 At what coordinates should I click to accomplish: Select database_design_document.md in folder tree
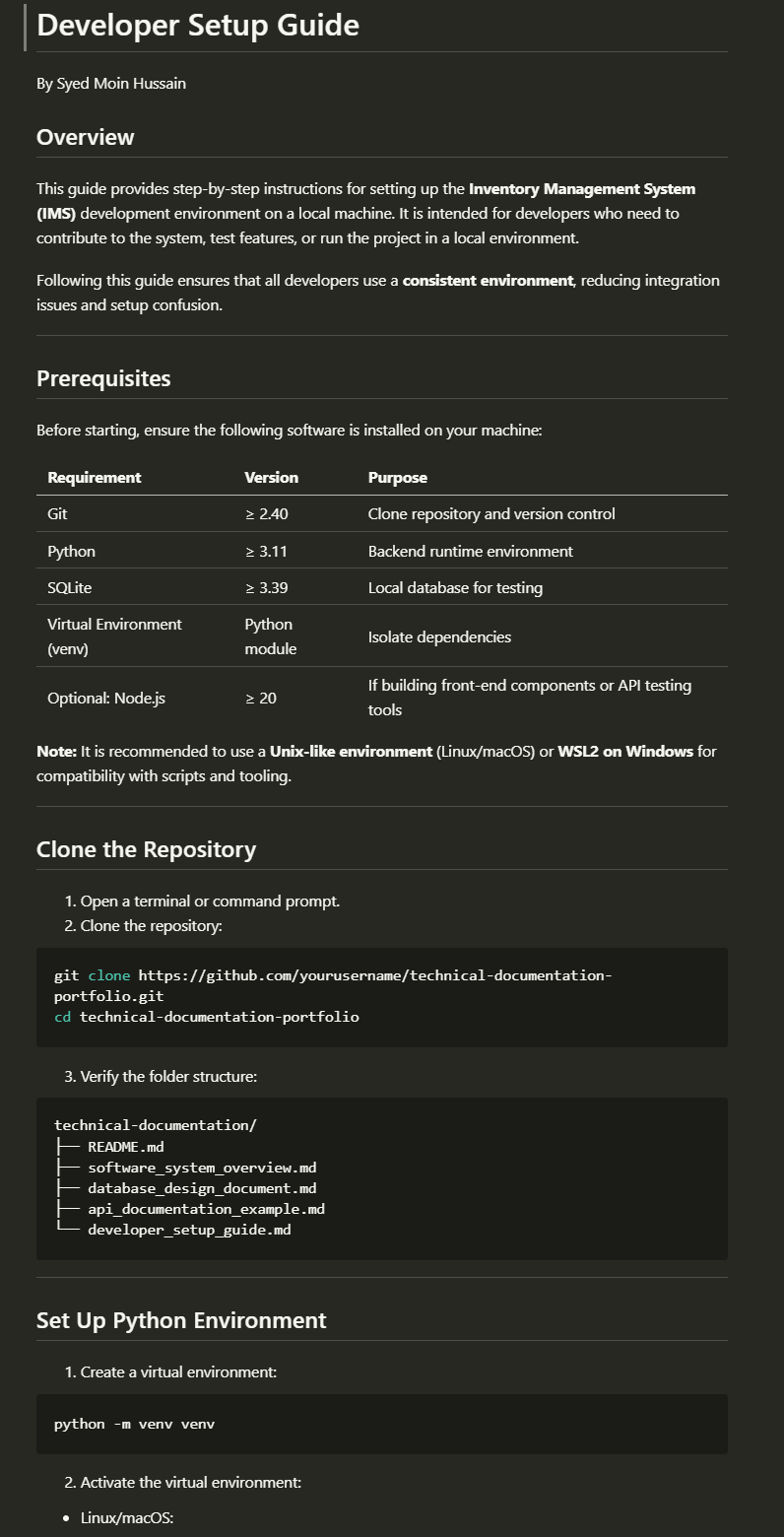(202, 1188)
